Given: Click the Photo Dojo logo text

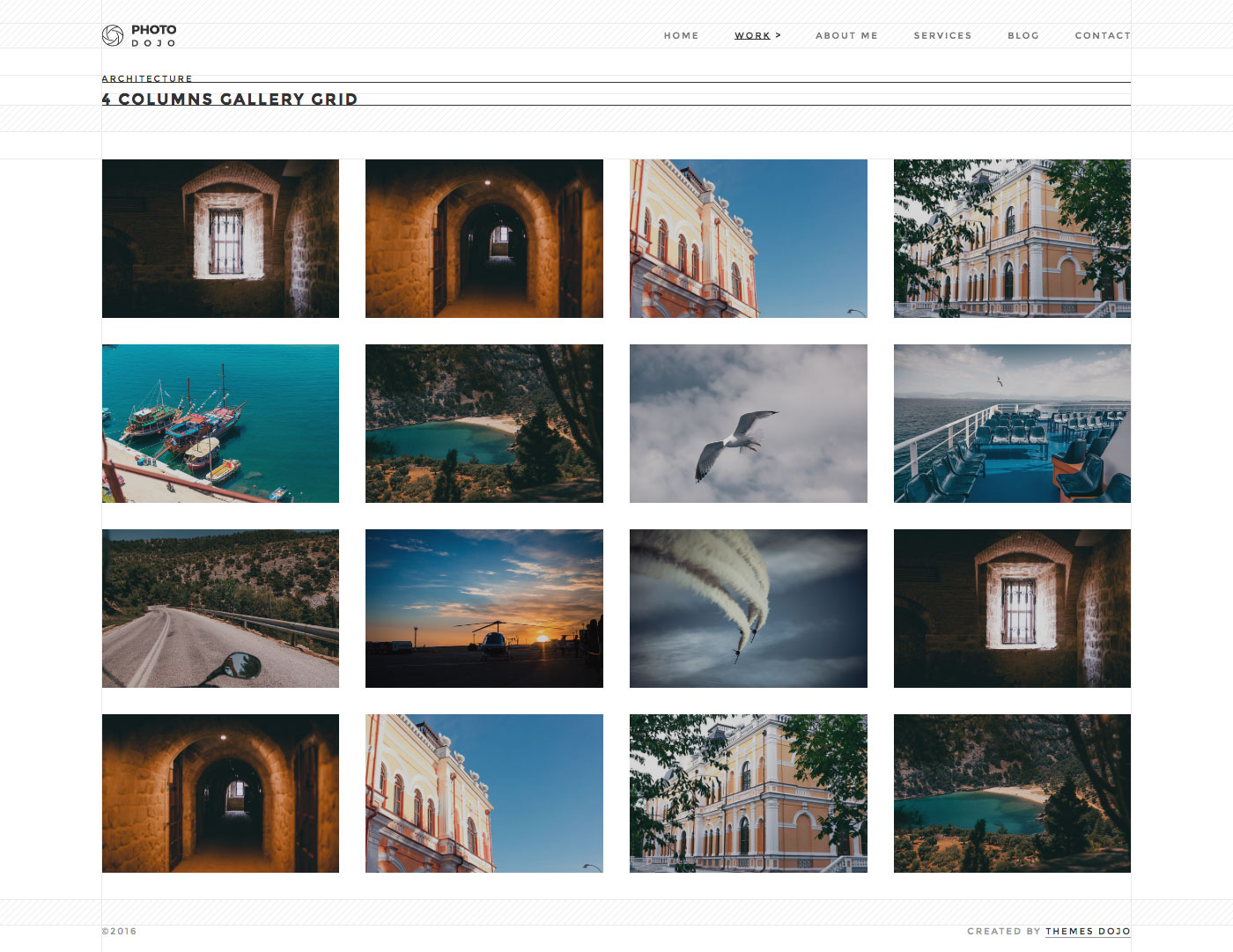Looking at the screenshot, I should [154, 36].
